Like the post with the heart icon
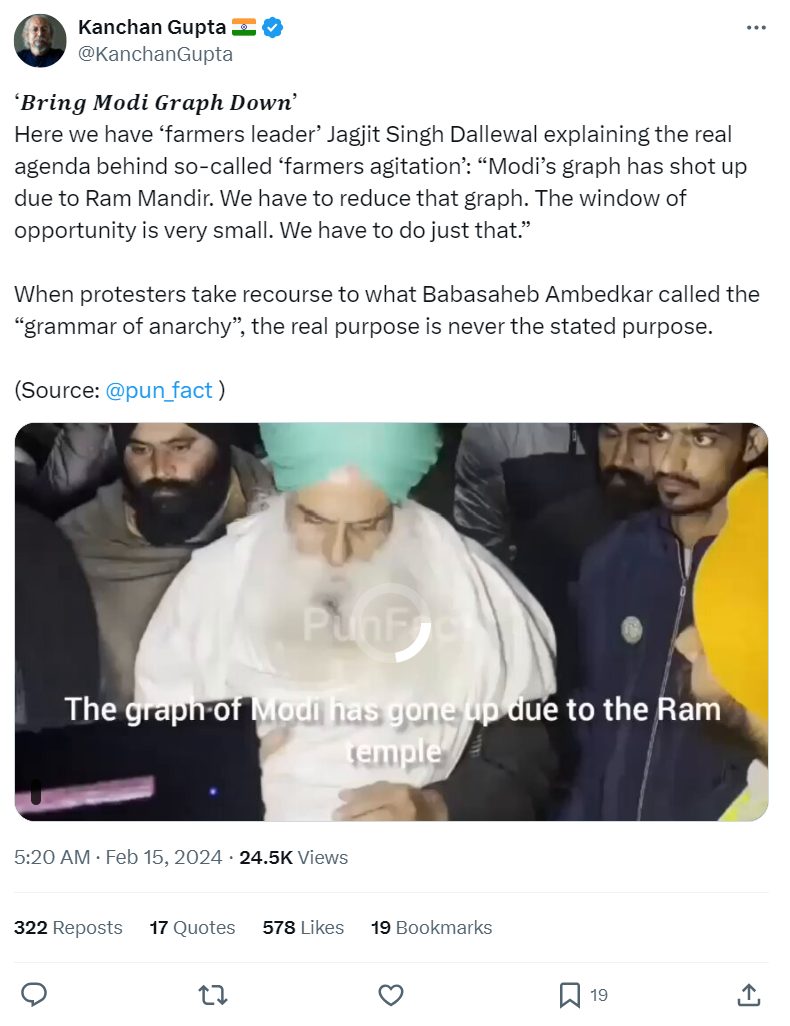Image resolution: width=790 pixels, height=1026 pixels. 391,995
